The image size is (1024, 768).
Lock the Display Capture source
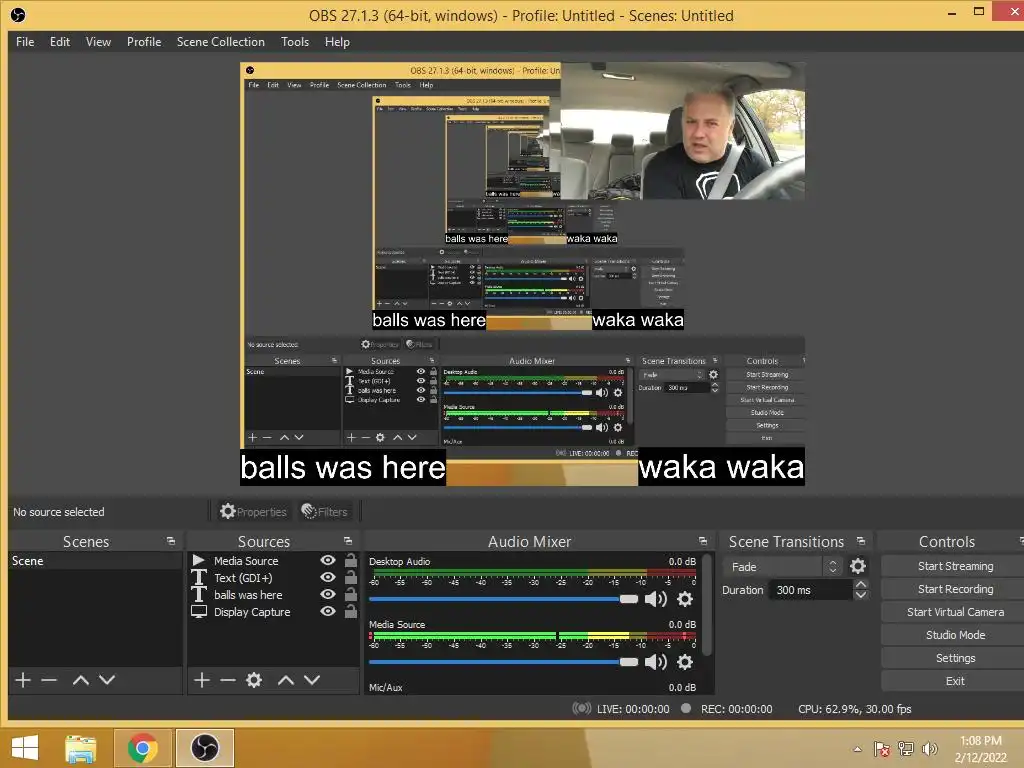point(351,611)
